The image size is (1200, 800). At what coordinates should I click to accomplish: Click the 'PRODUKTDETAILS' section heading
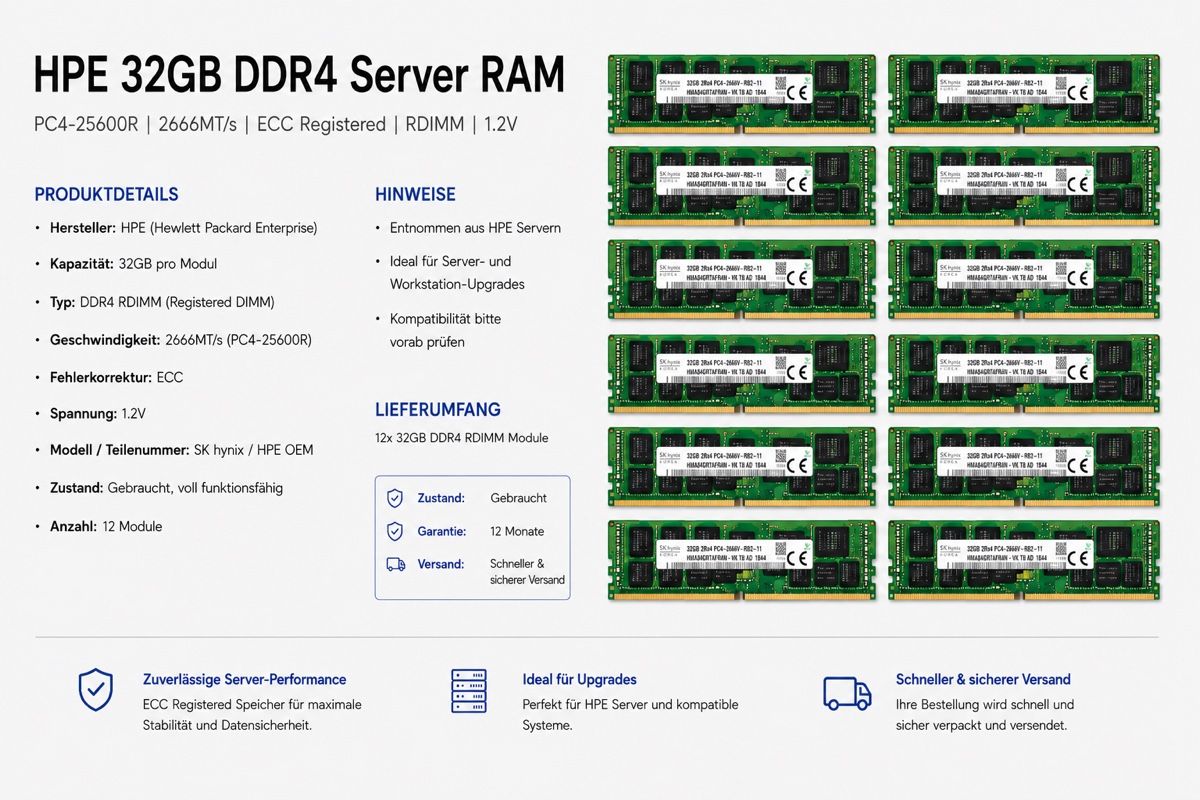click(x=106, y=194)
